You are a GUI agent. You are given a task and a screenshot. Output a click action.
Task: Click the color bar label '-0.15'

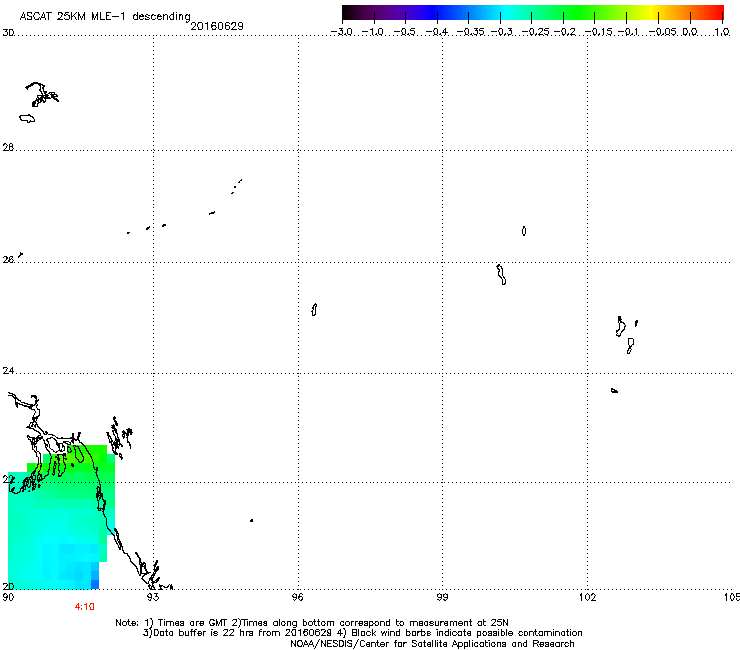coord(599,32)
